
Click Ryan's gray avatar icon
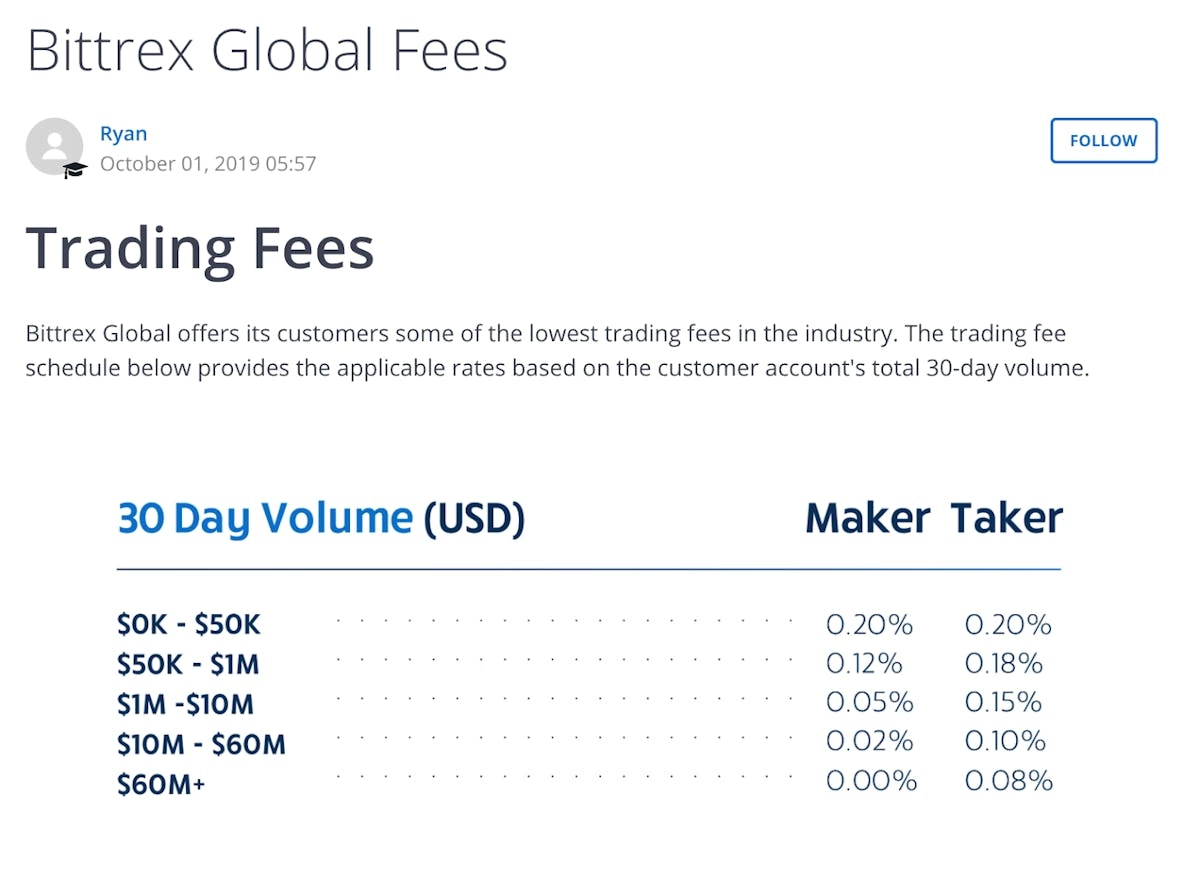(54, 146)
